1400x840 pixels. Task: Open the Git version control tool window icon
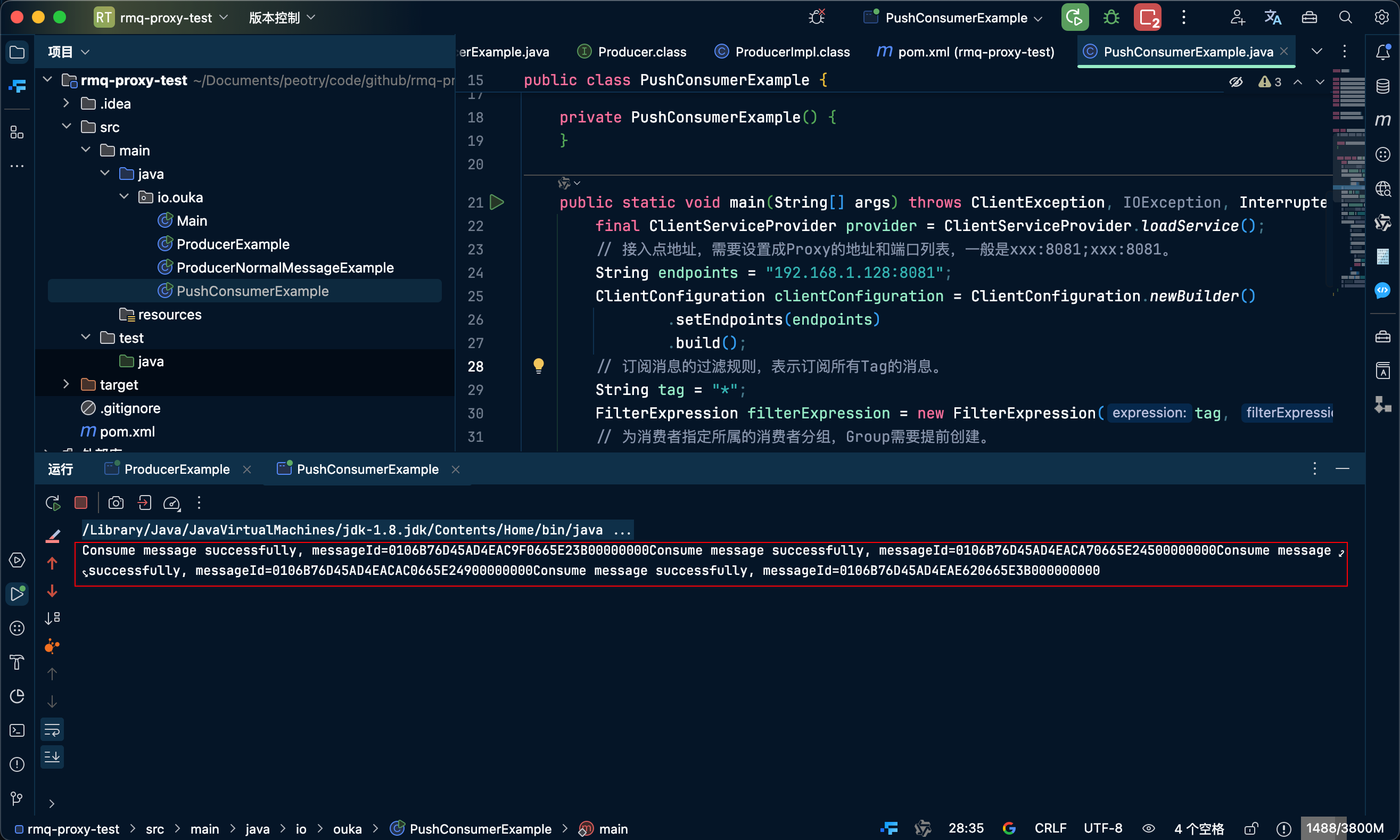coord(17,798)
